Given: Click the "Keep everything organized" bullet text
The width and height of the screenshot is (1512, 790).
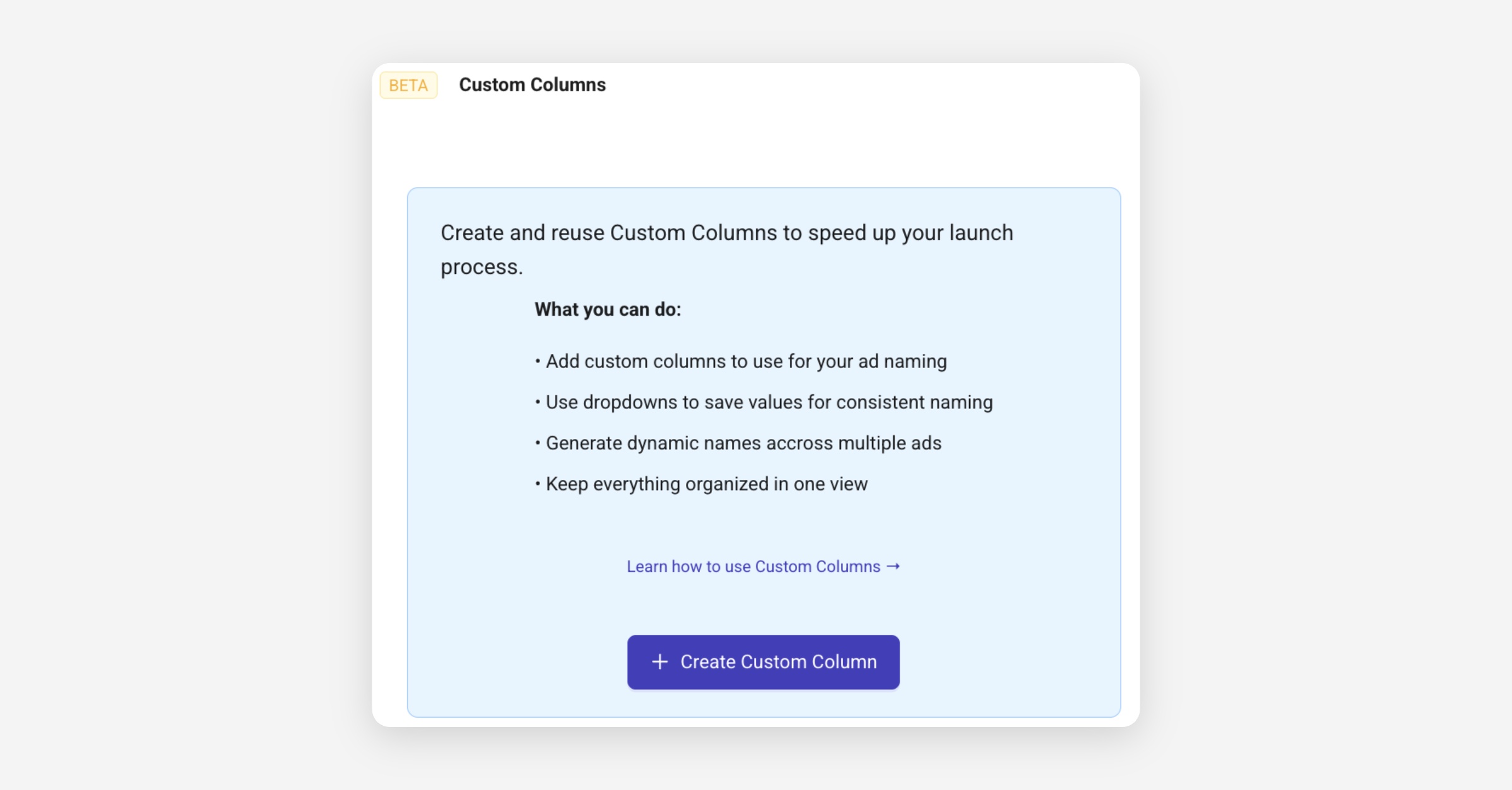Looking at the screenshot, I should (706, 484).
